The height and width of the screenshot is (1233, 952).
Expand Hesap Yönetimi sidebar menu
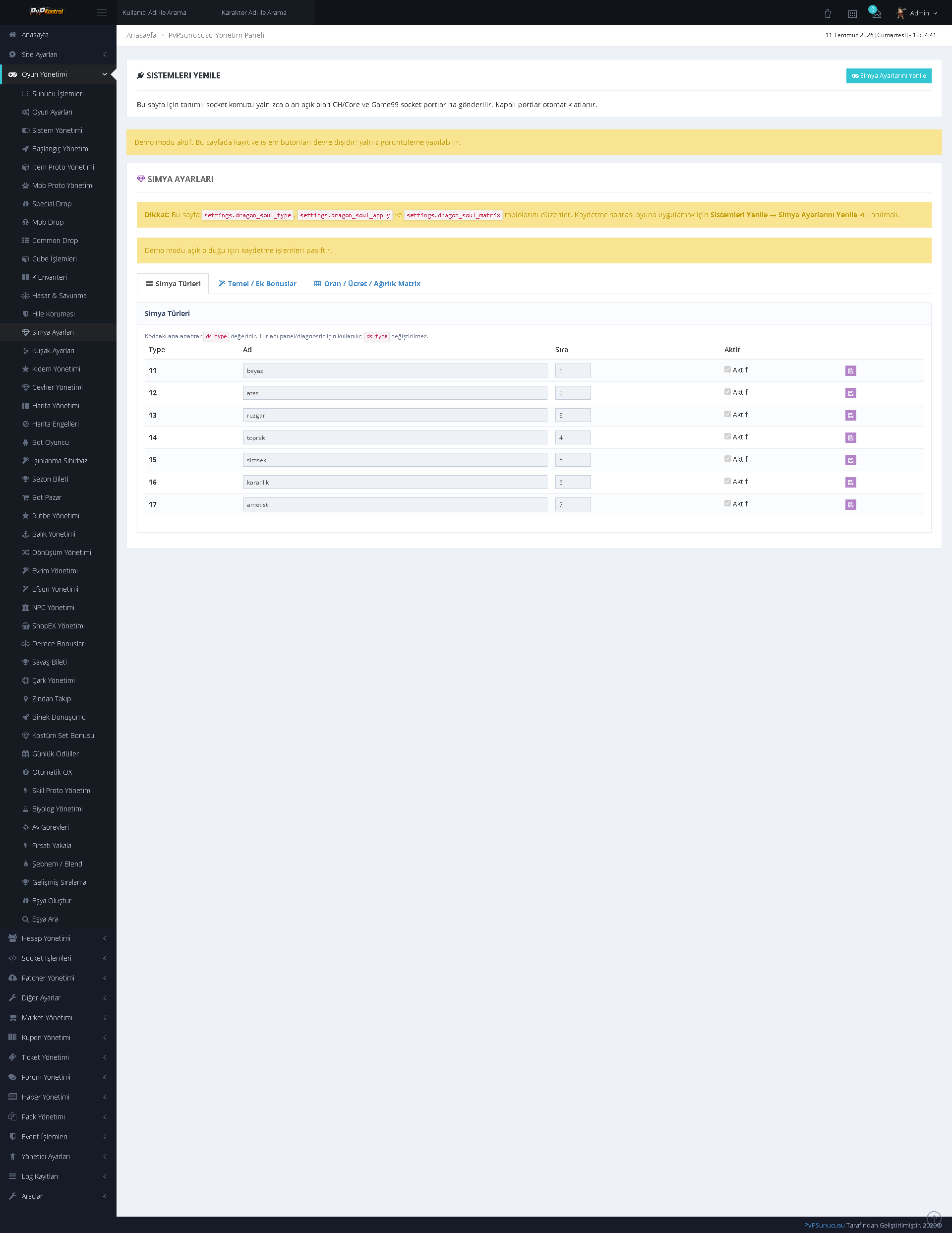[x=58, y=938]
